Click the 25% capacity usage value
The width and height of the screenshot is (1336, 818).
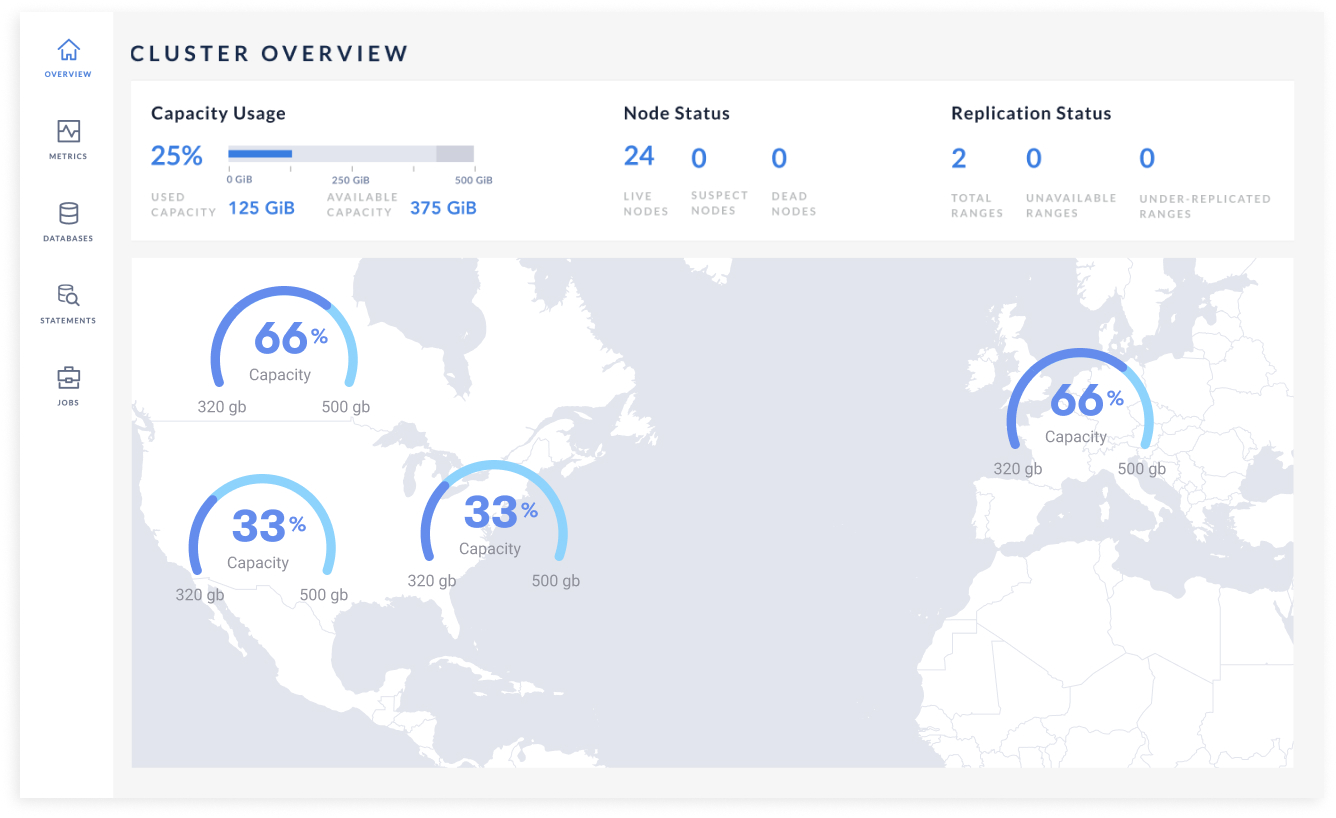(177, 156)
